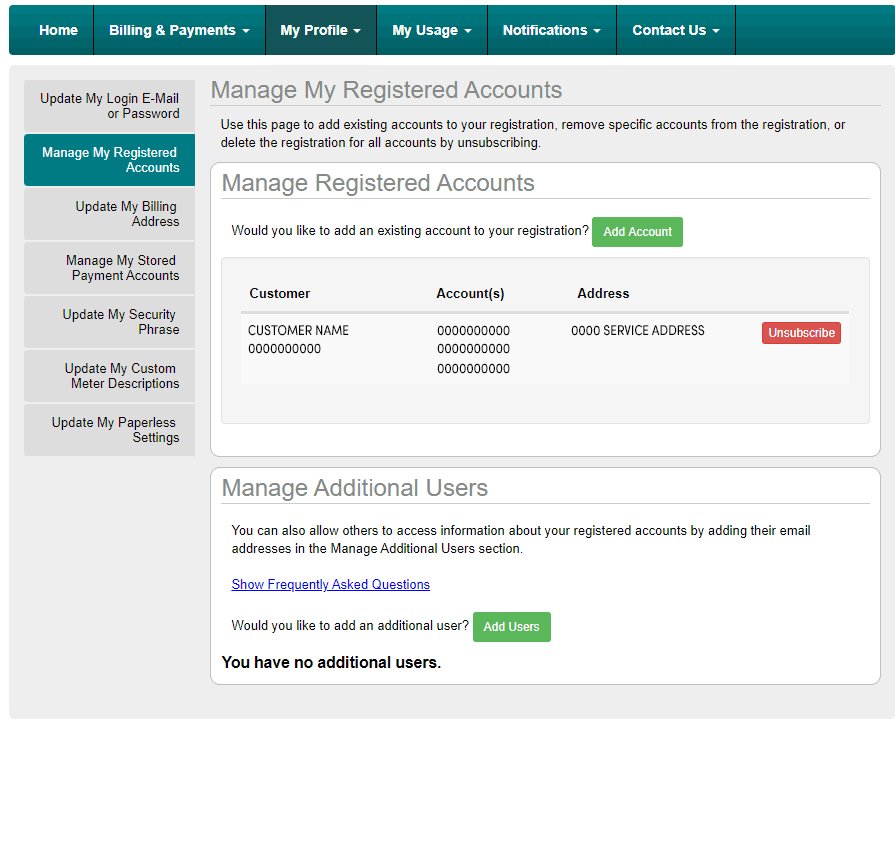Click the Customer column header
This screenshot has height=855, width=895.
280,293
